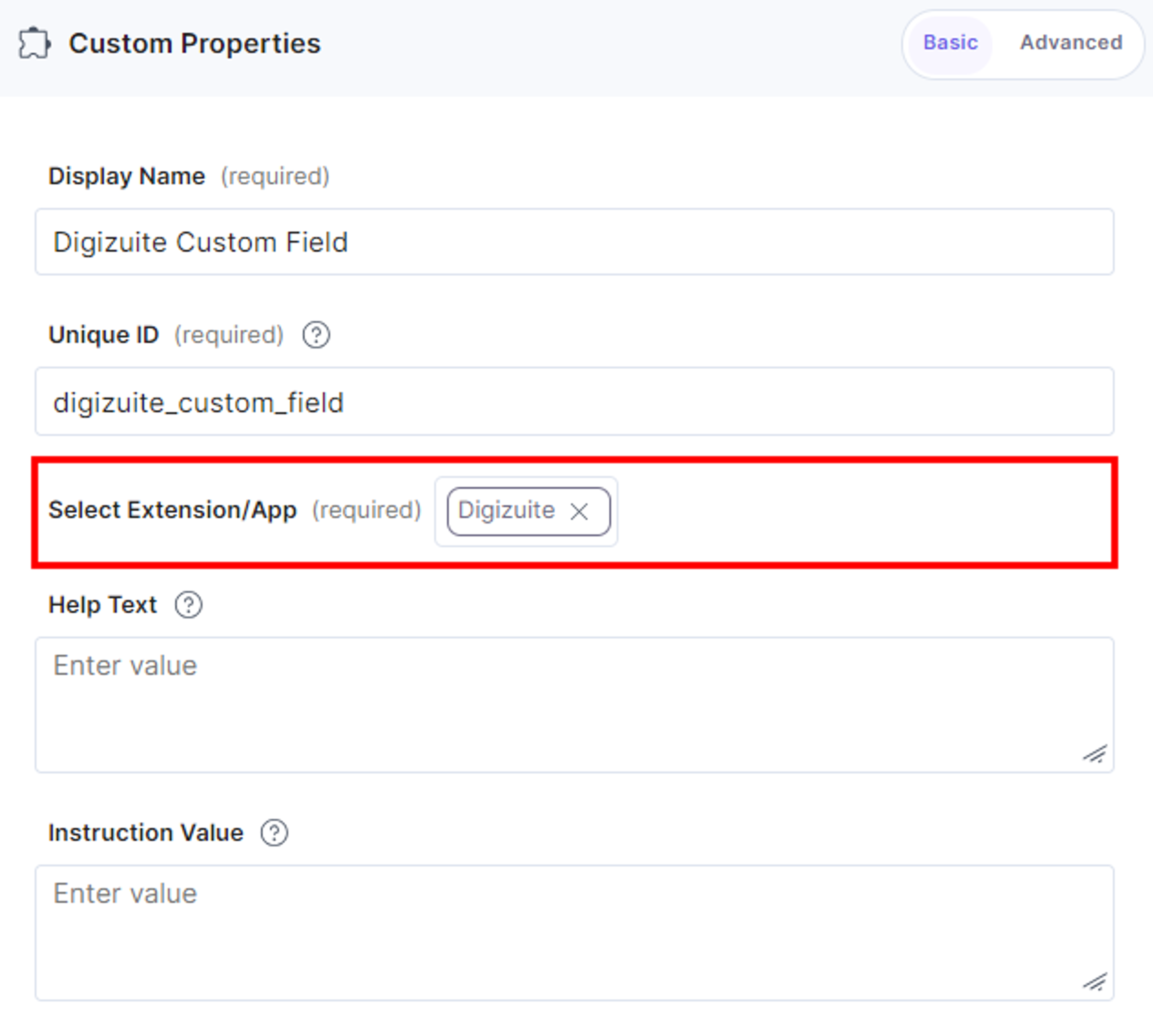The width and height of the screenshot is (1153, 1036).
Task: Click the Instruction Value resize handle
Action: click(x=1095, y=983)
